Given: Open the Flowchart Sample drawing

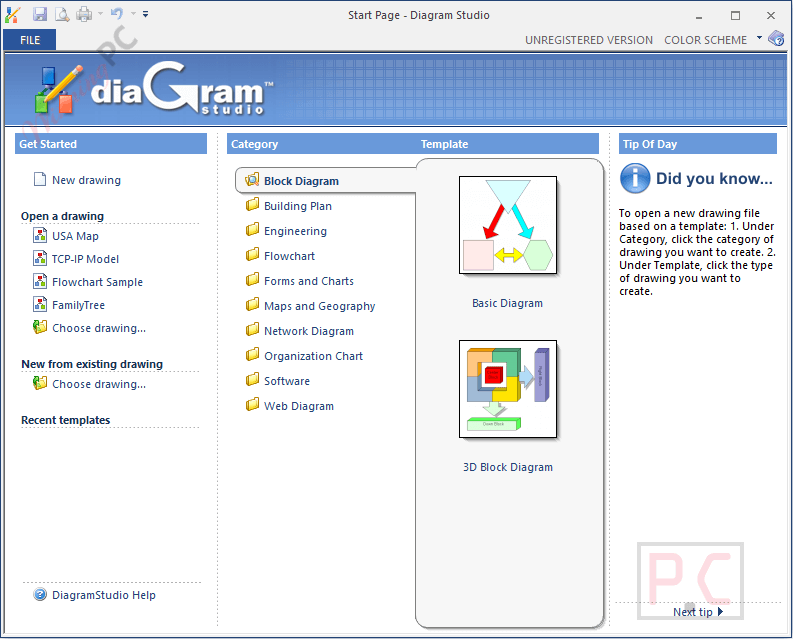Looking at the screenshot, I should (98, 282).
